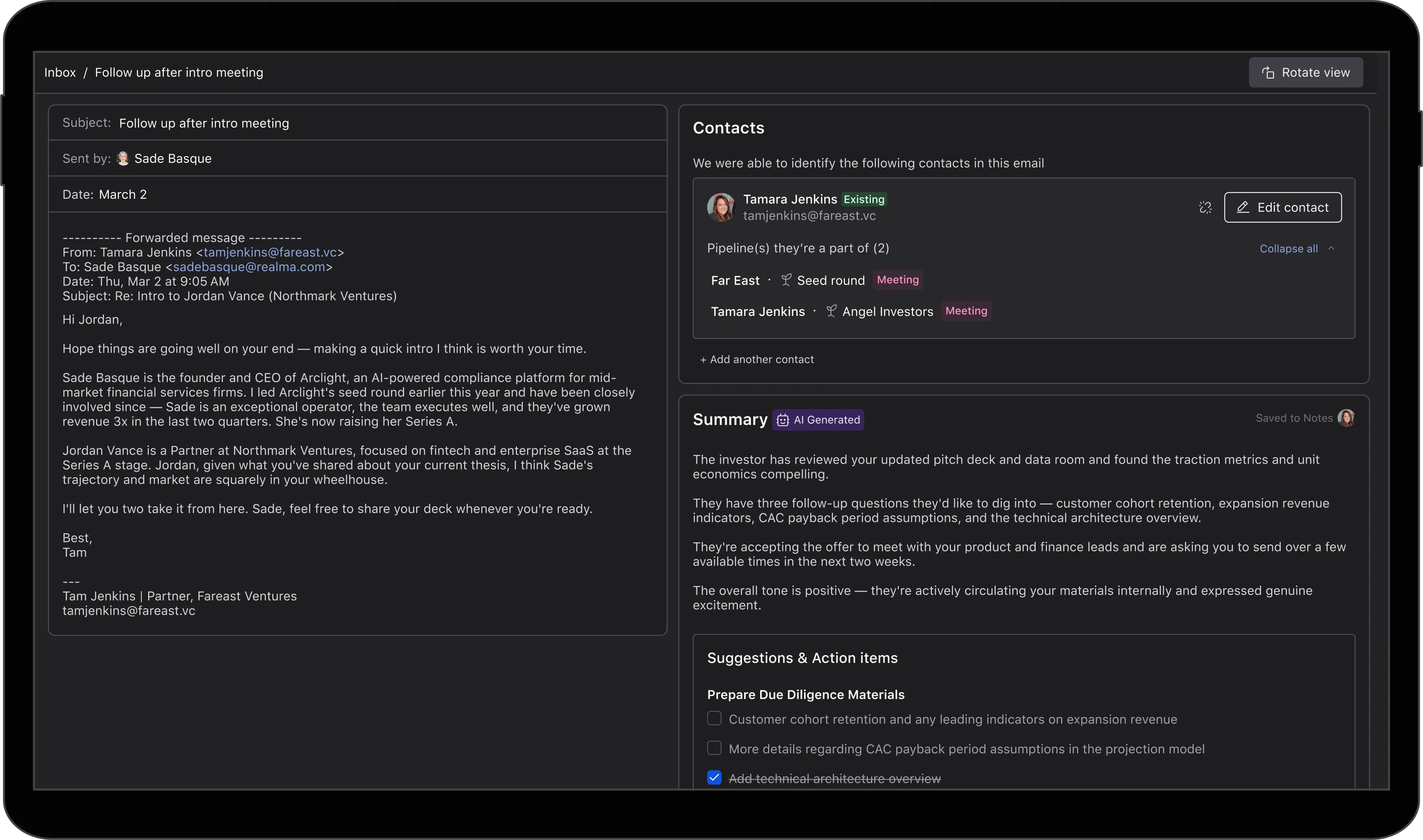Screen dimensions: 1423x840
Task: Click the 'Tamara Jenkins' pipeline row name
Action: pyautogui.click(x=758, y=311)
